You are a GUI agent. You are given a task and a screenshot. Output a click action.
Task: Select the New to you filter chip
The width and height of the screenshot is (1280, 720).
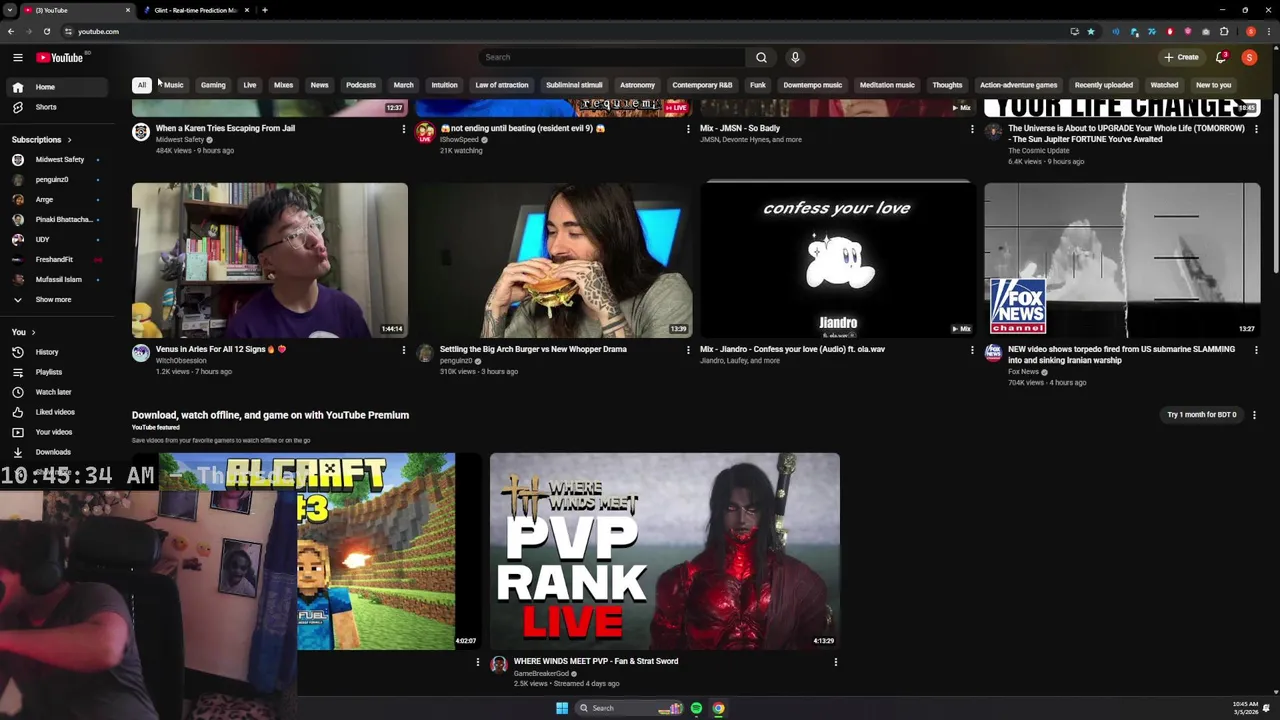coord(1214,85)
